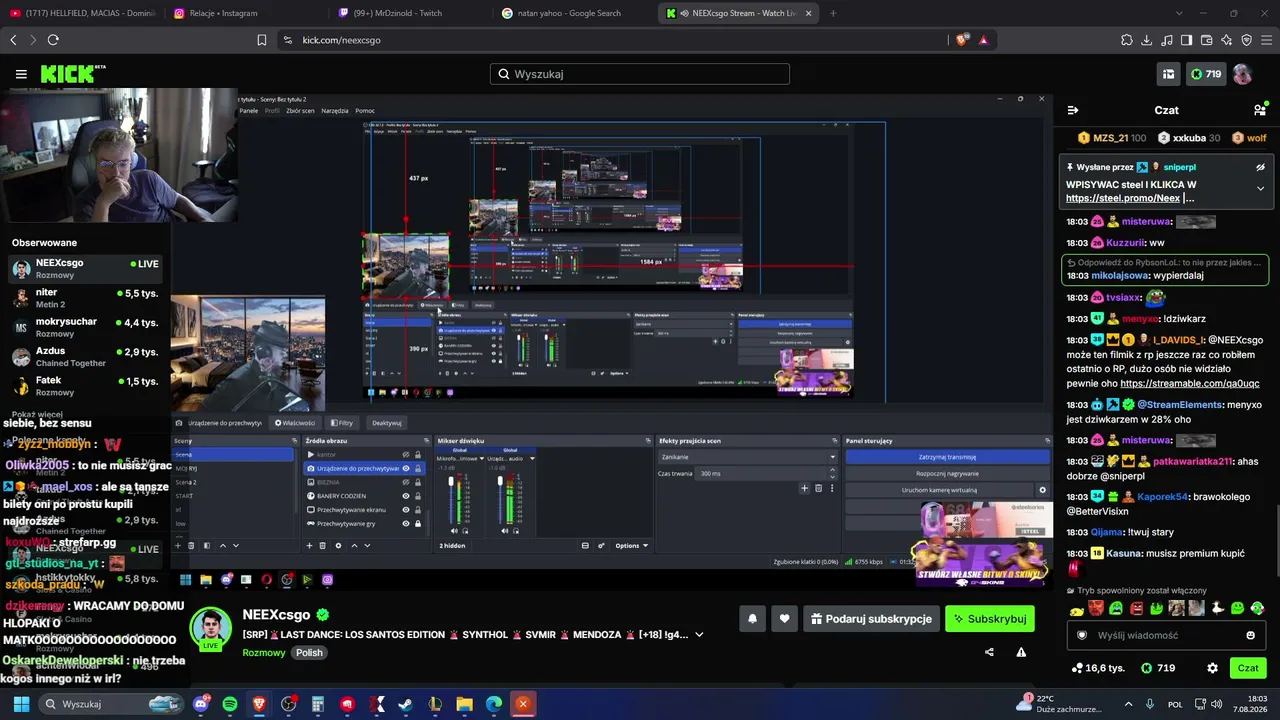Click the Wyślij wiadomość chat input
The height and width of the screenshot is (720, 1280).
click(x=1165, y=635)
